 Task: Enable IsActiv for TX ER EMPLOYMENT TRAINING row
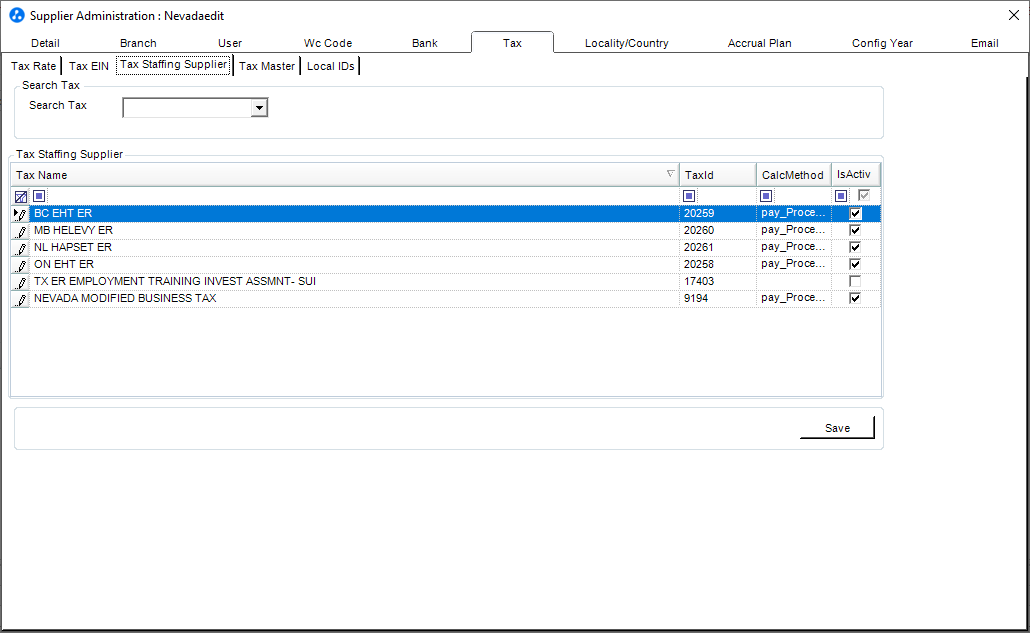click(855, 281)
